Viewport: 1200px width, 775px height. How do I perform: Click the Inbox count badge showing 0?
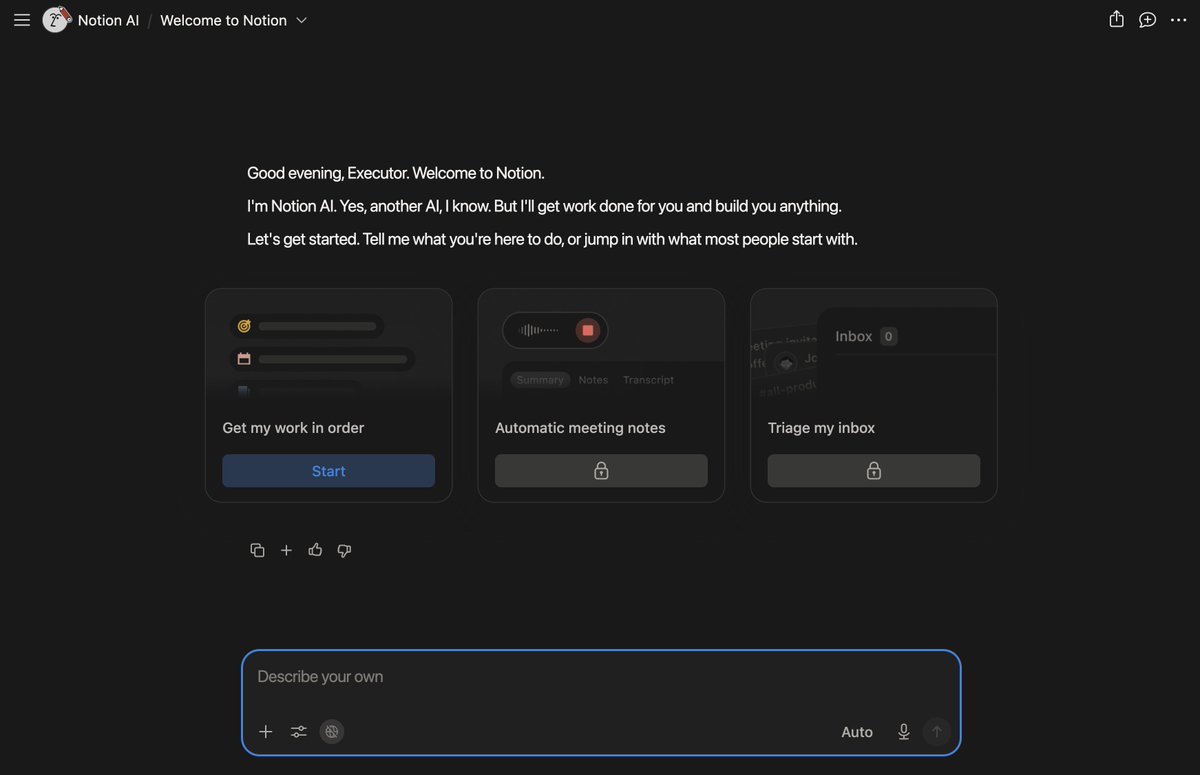[888, 336]
